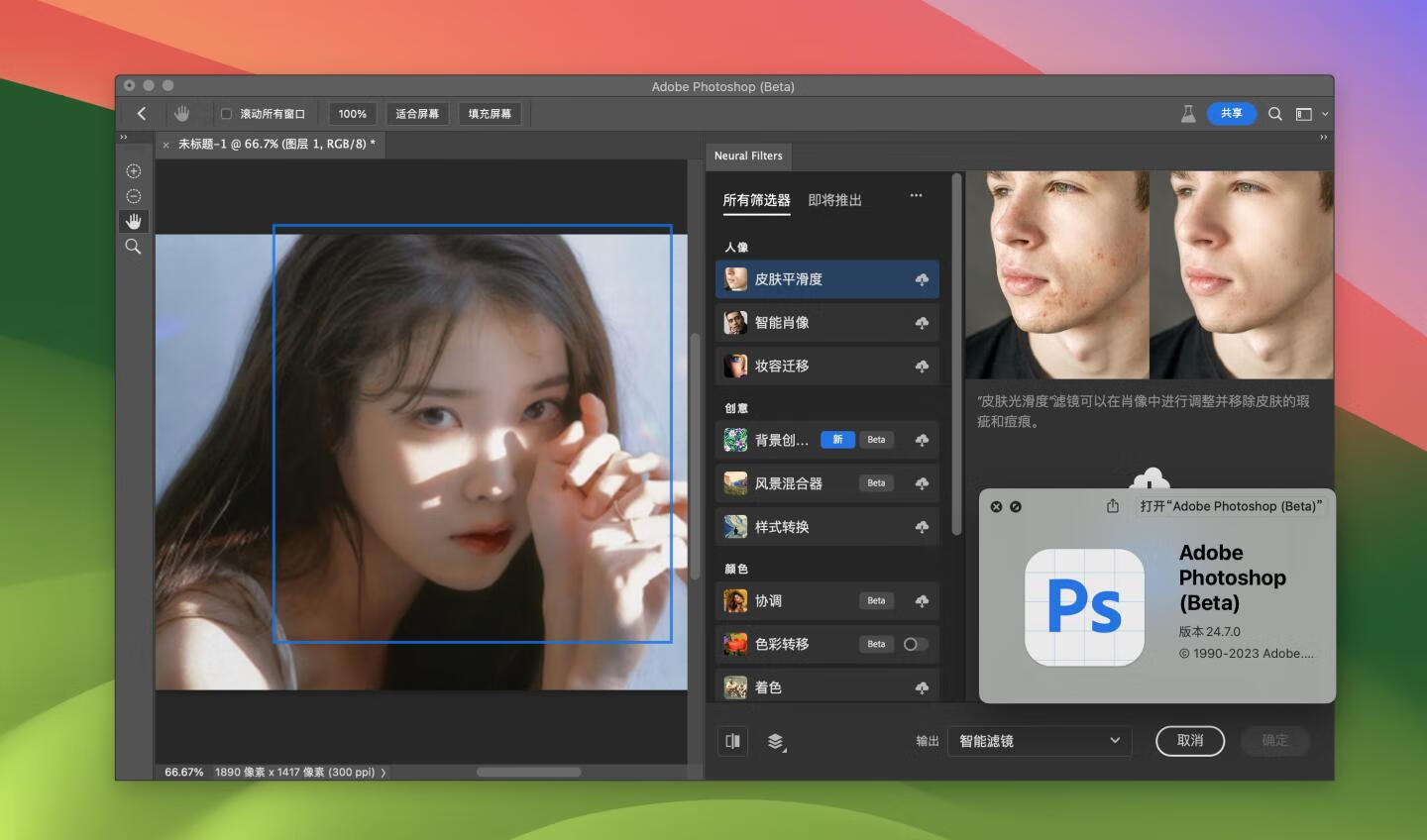
Task: Click the skin smoothing before/after preview image
Action: [x=1150, y=274]
